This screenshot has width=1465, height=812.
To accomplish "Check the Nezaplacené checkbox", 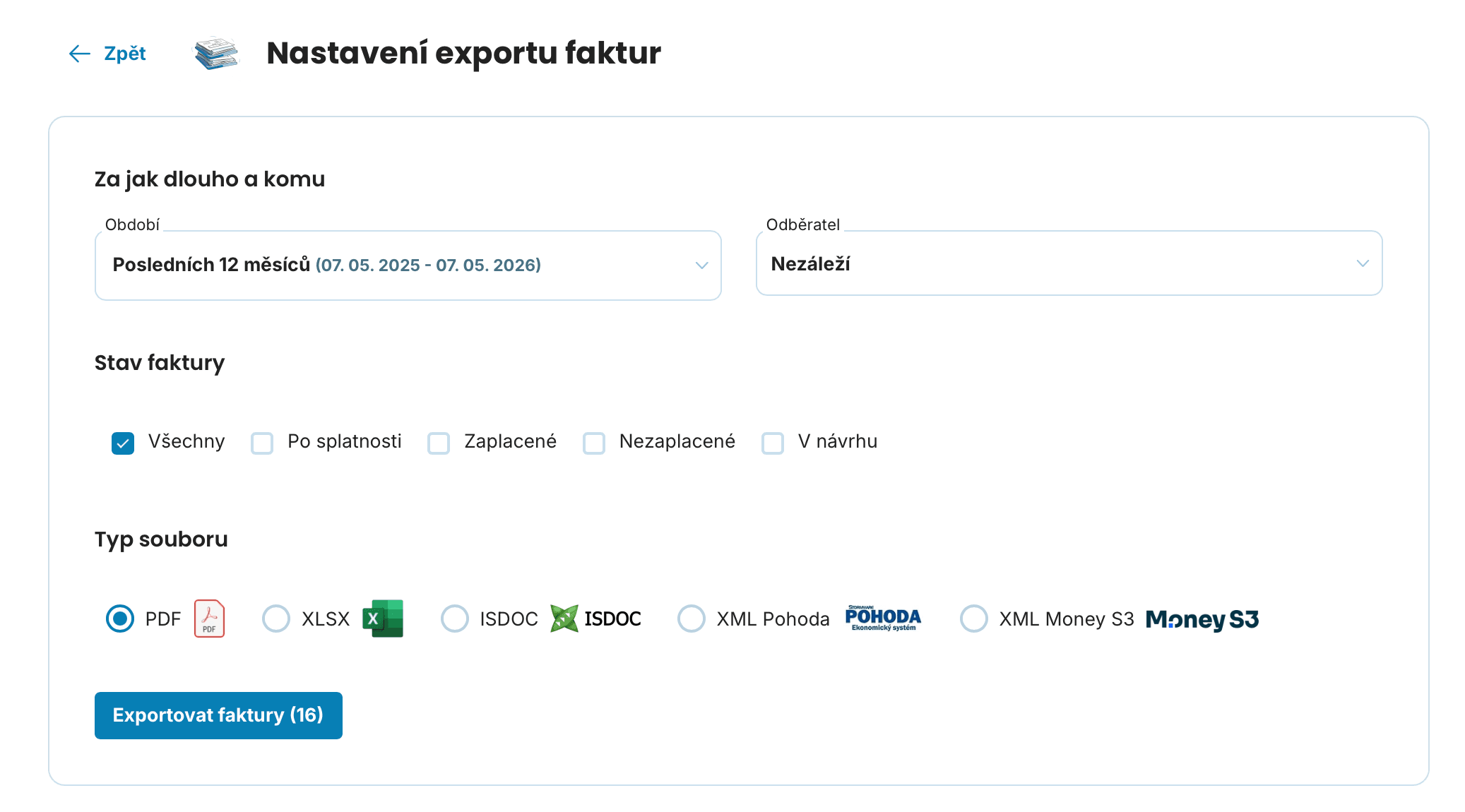I will (594, 443).
